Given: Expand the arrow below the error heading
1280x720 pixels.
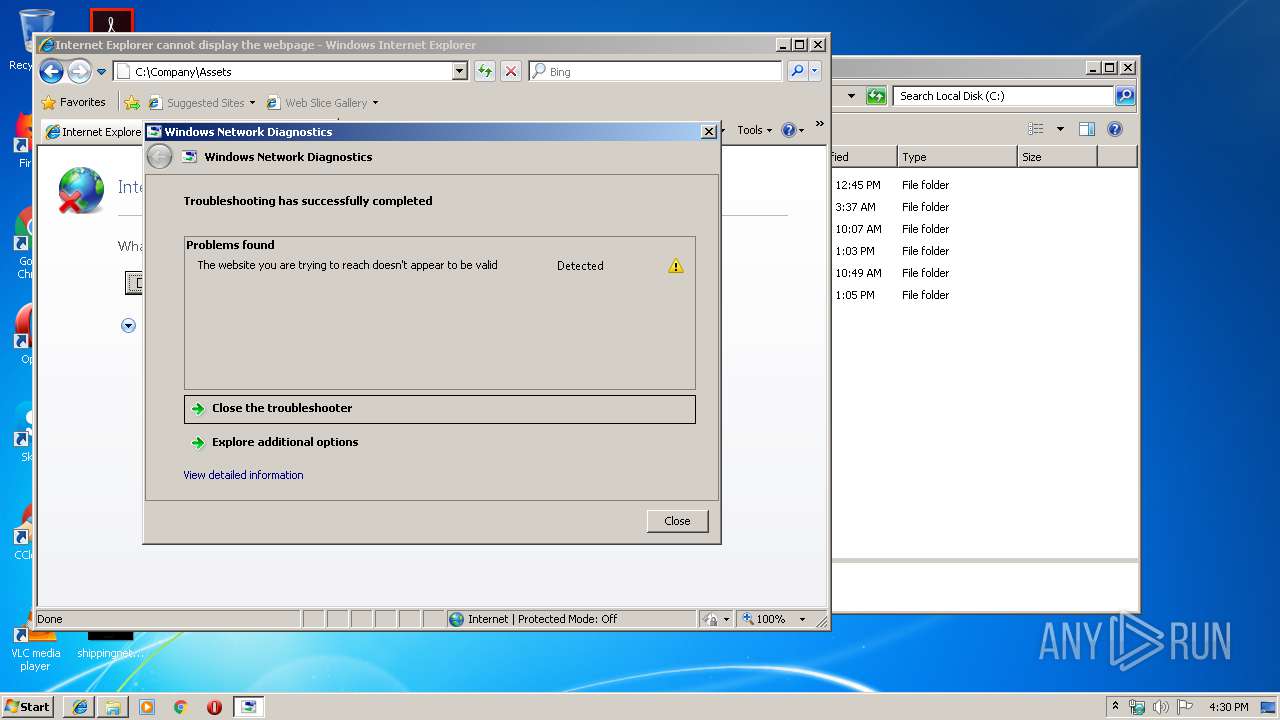Looking at the screenshot, I should coord(128,325).
